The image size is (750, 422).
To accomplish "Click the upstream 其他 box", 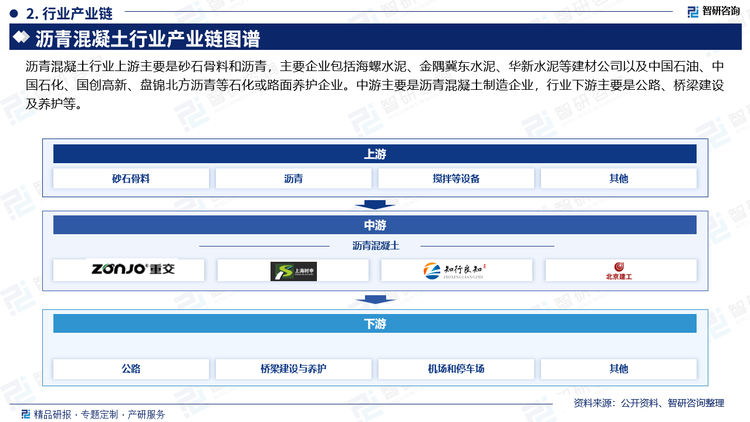I will click(x=618, y=178).
